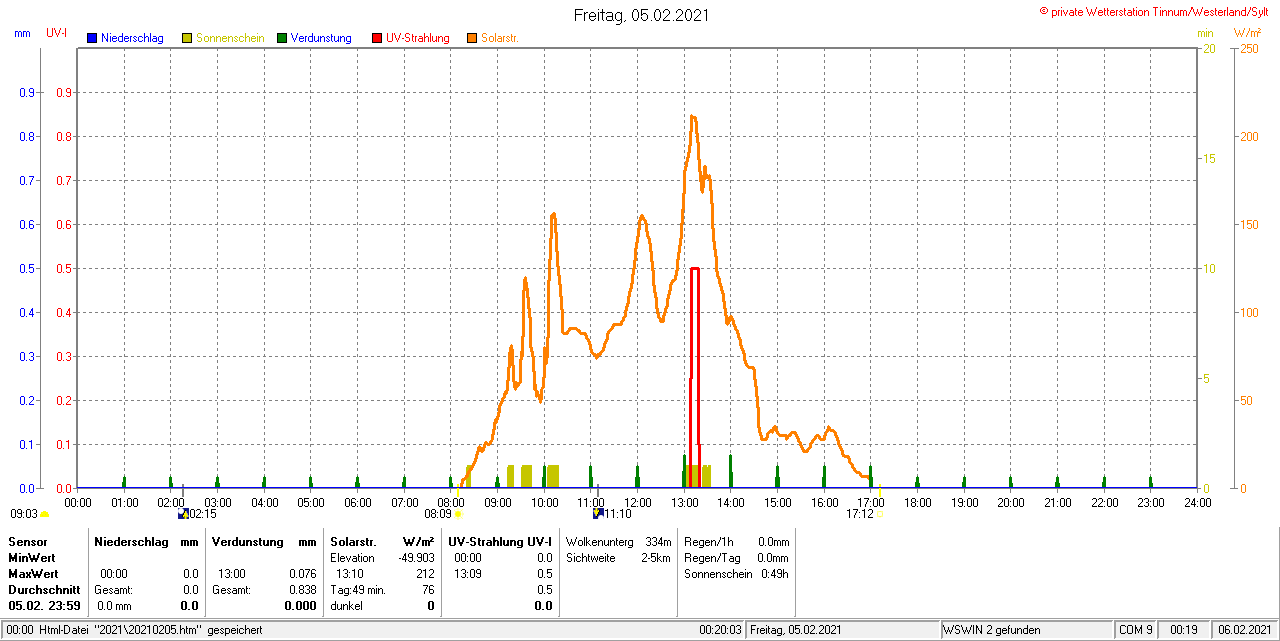Click the 06.02.2021 status bar date
Screen dimensions: 1280x641
pos(1244,630)
